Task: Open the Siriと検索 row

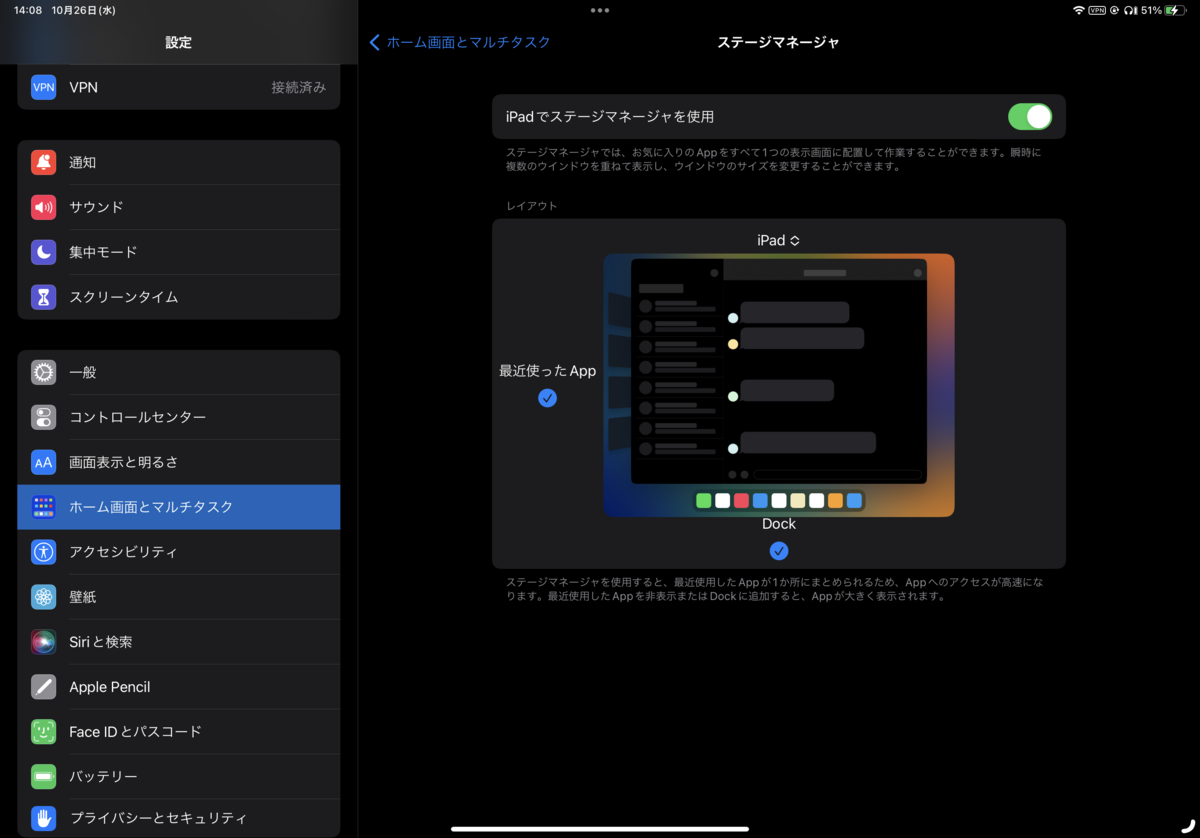Action: pyautogui.click(x=179, y=642)
